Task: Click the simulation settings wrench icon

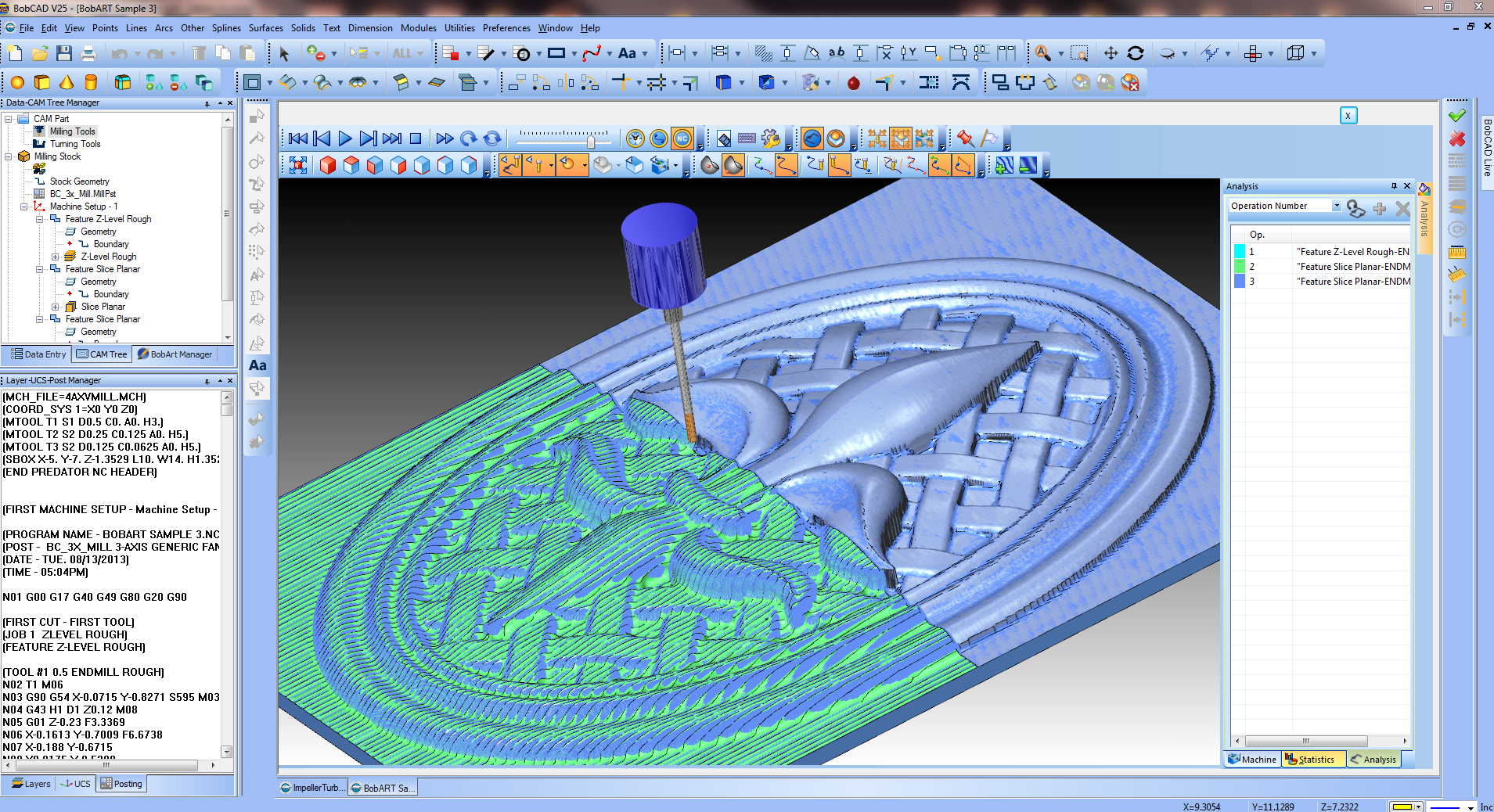Action: (x=770, y=138)
